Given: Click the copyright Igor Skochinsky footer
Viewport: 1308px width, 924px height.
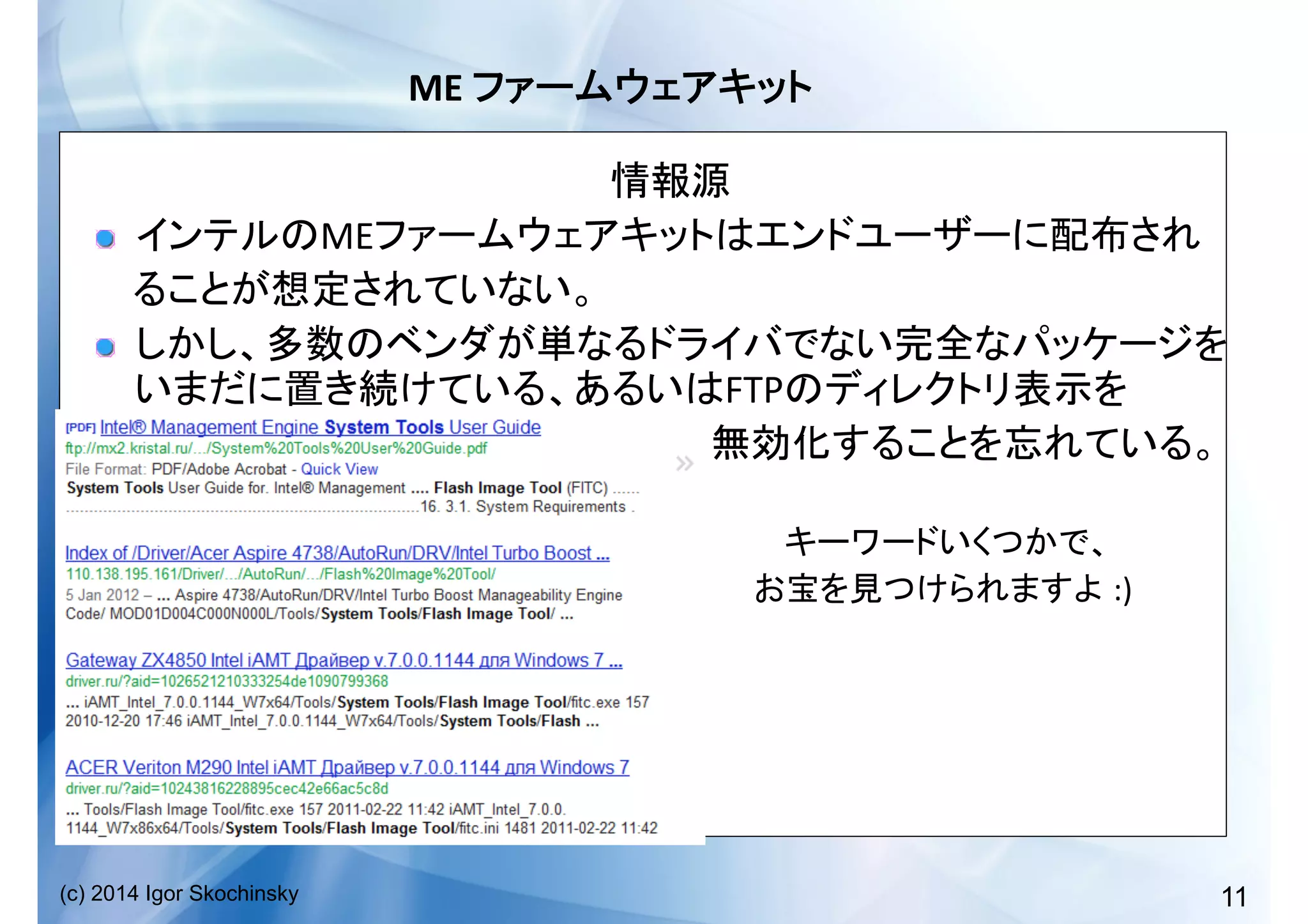Looking at the screenshot, I should click(x=179, y=893).
